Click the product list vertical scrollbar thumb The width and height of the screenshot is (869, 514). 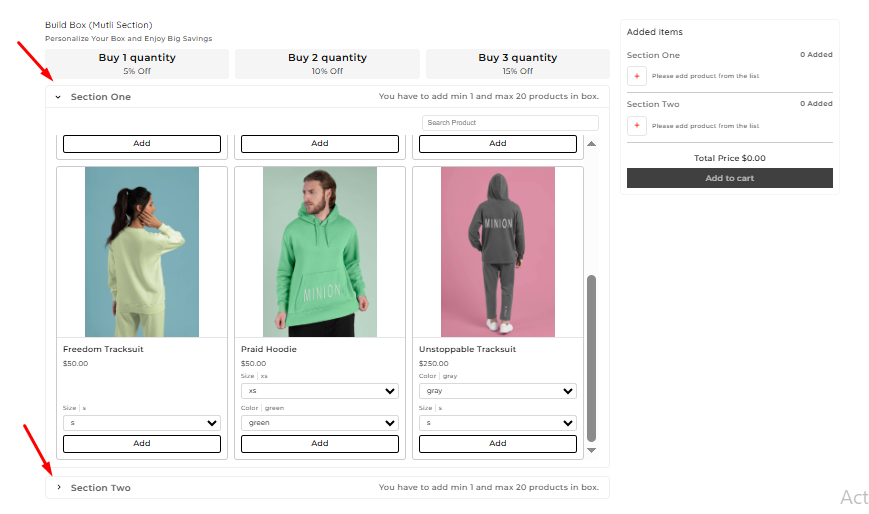click(591, 358)
